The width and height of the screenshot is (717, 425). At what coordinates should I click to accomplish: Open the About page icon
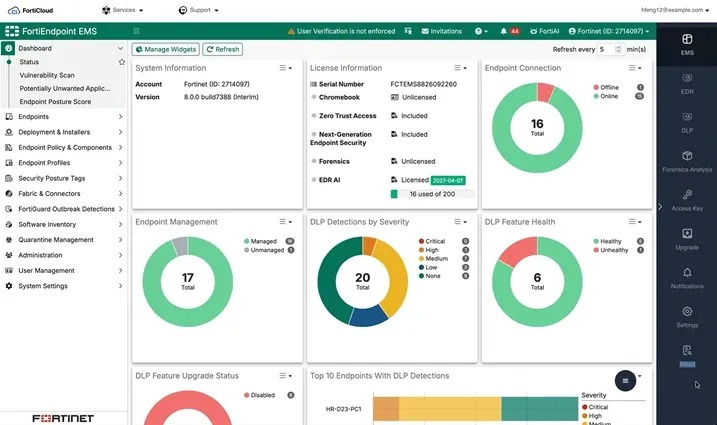[687, 350]
